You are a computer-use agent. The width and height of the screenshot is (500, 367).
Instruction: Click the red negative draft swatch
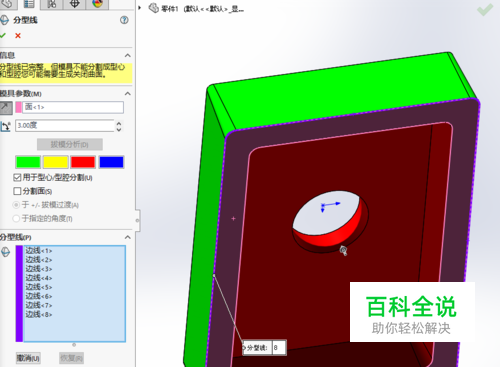(83, 162)
